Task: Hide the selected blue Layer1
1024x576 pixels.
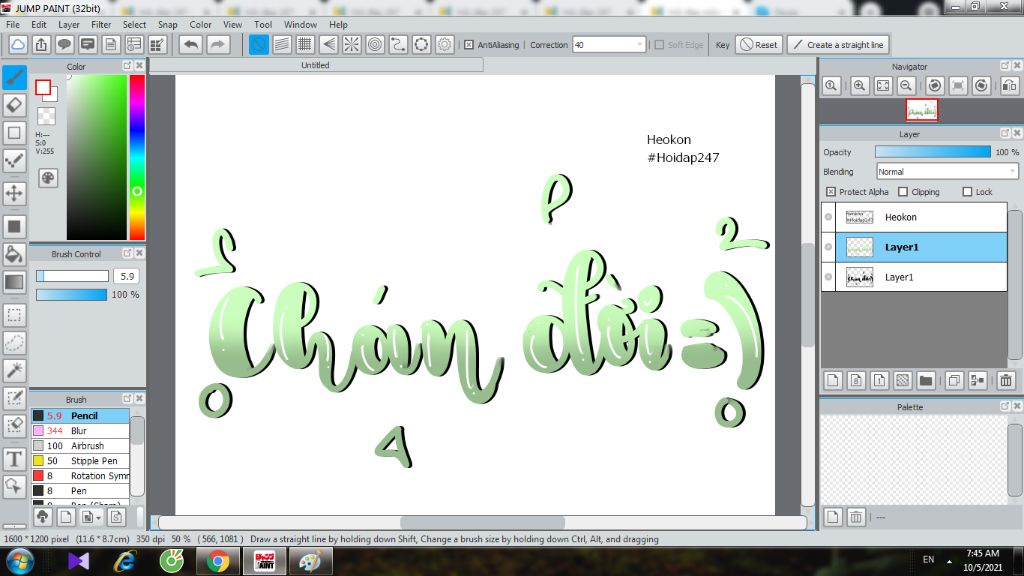Action: click(828, 247)
